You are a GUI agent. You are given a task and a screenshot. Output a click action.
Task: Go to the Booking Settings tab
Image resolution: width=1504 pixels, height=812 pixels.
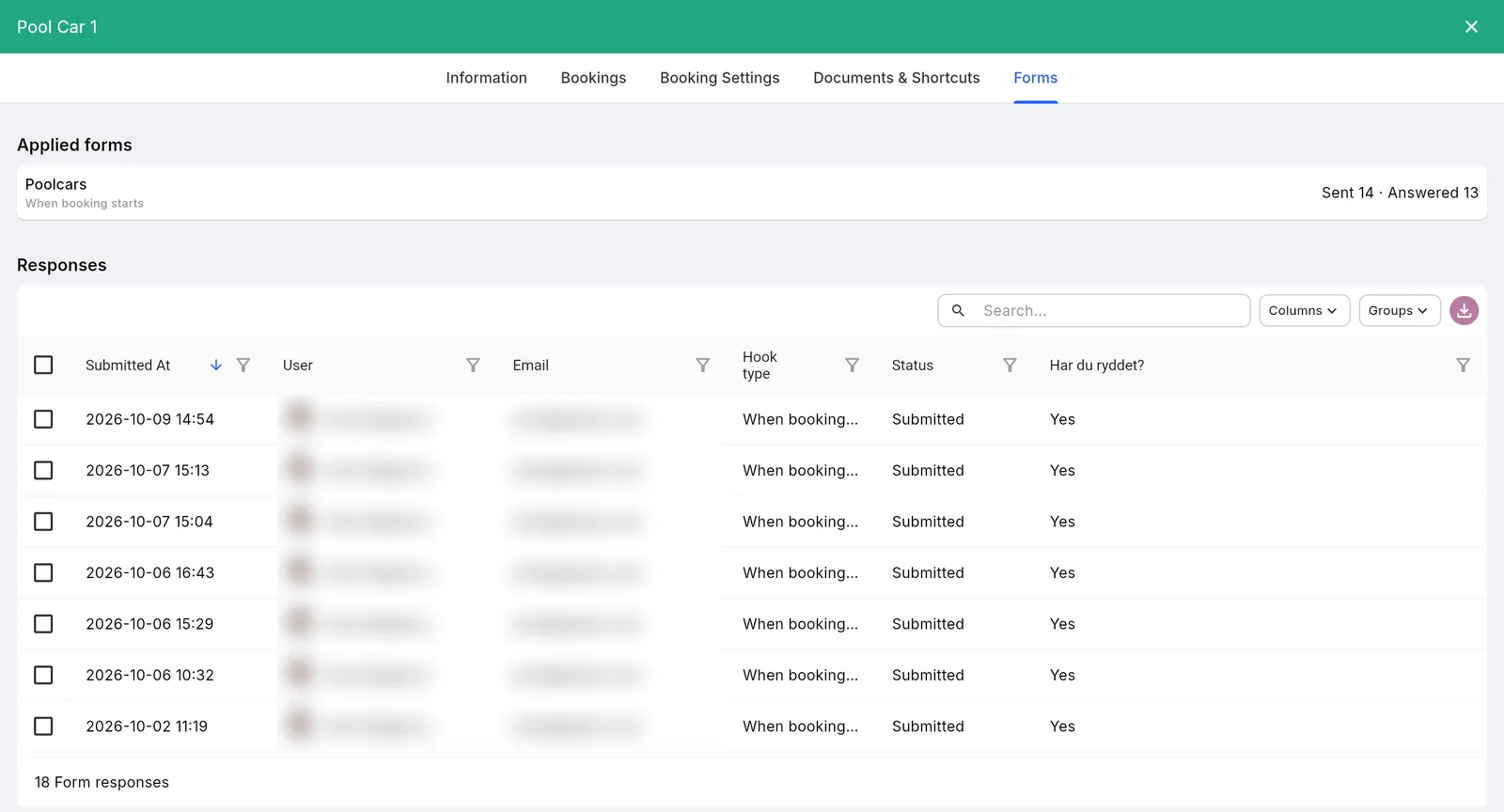719,78
